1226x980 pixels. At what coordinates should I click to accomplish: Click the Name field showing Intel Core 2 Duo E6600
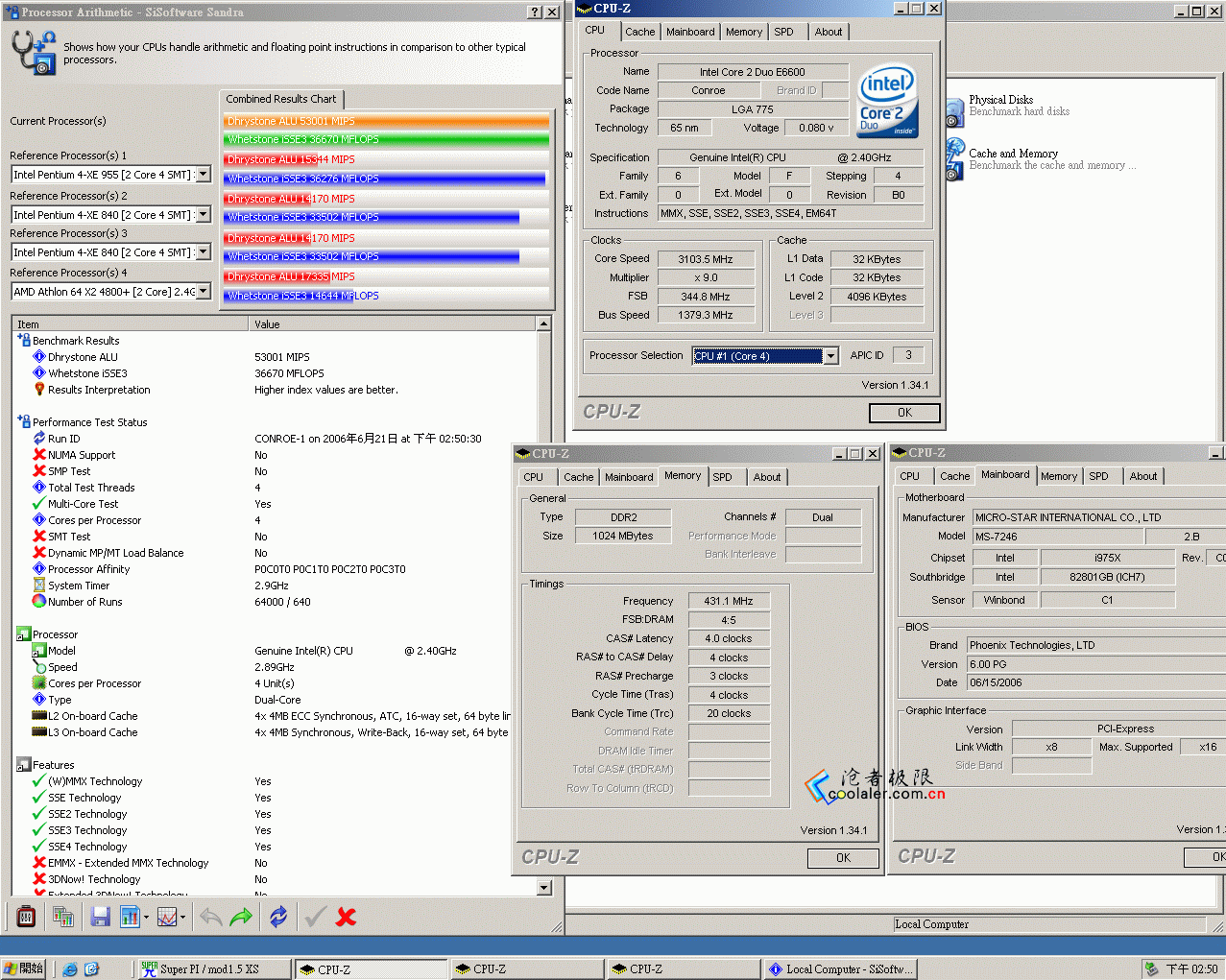pos(753,72)
